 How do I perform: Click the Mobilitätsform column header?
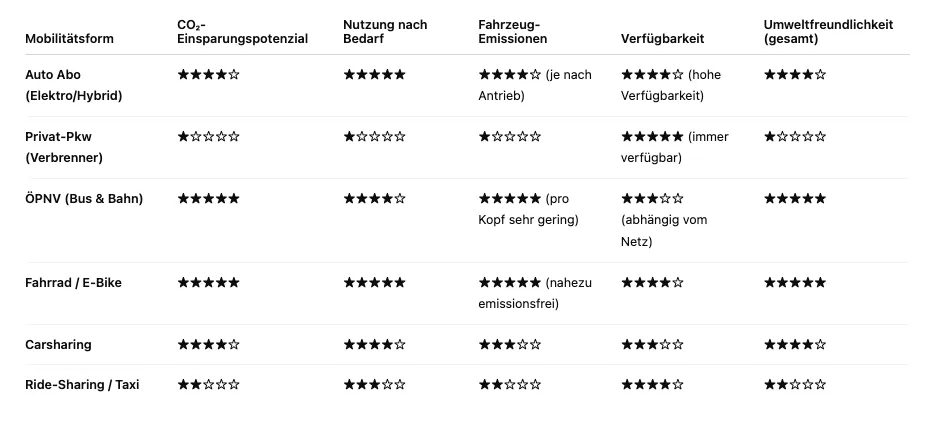pyautogui.click(x=69, y=39)
